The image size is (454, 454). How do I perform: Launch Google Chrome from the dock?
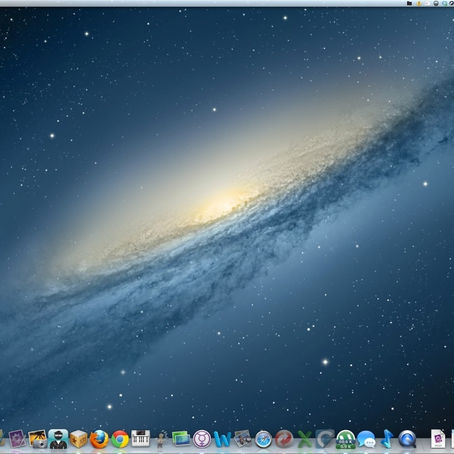tap(120, 439)
